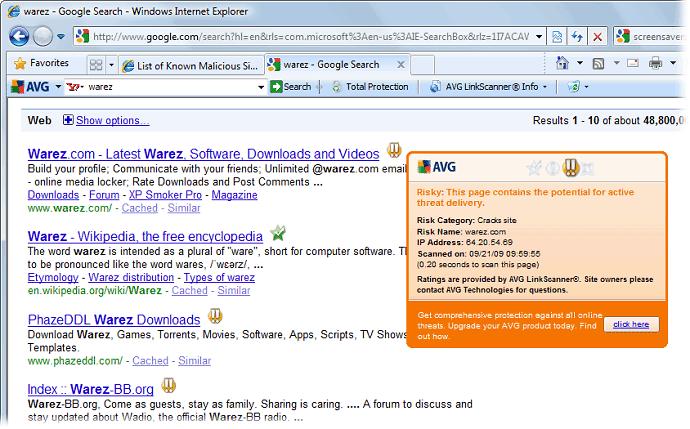Click green safe star beside Wikipedia result
Image resolution: width=690 pixels, height=429 pixels.
(278, 233)
